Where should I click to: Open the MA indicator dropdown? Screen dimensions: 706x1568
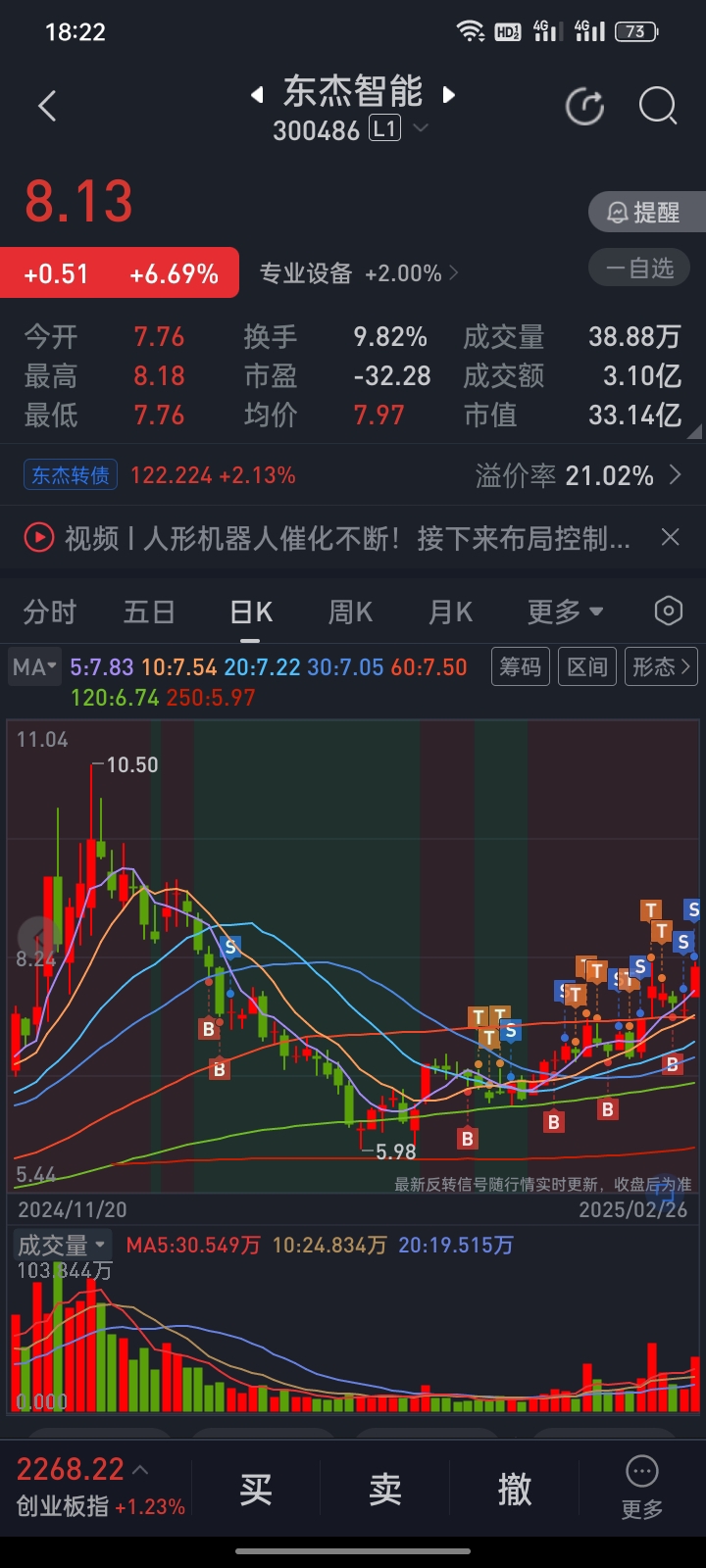34,667
